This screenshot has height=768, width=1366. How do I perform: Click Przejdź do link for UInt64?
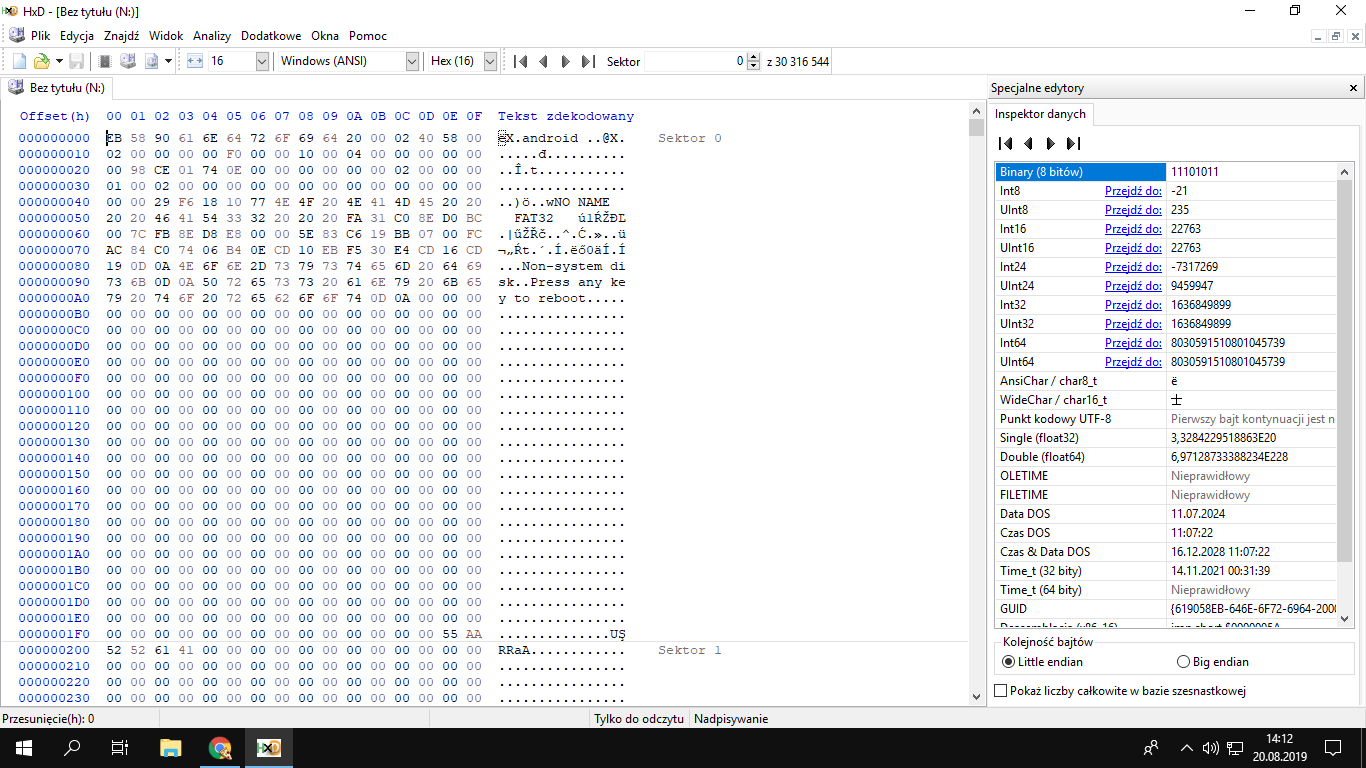[1133, 362]
